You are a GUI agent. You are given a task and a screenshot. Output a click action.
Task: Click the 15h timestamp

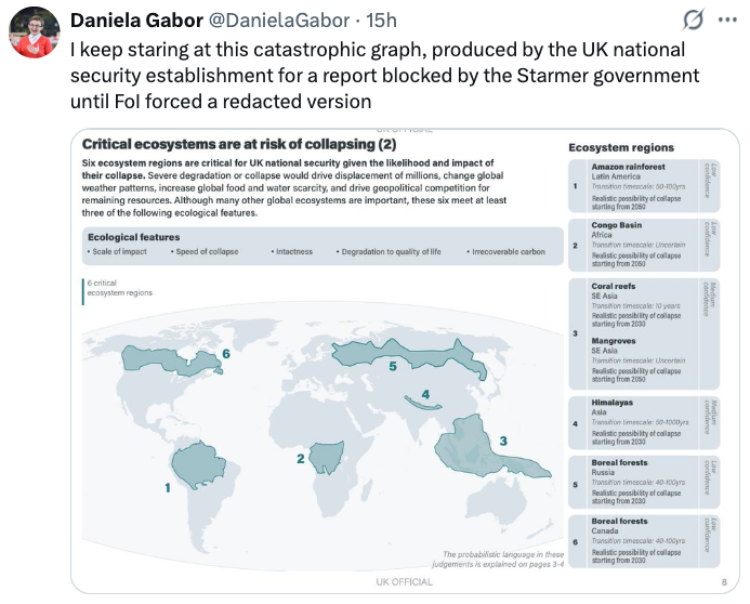point(381,20)
